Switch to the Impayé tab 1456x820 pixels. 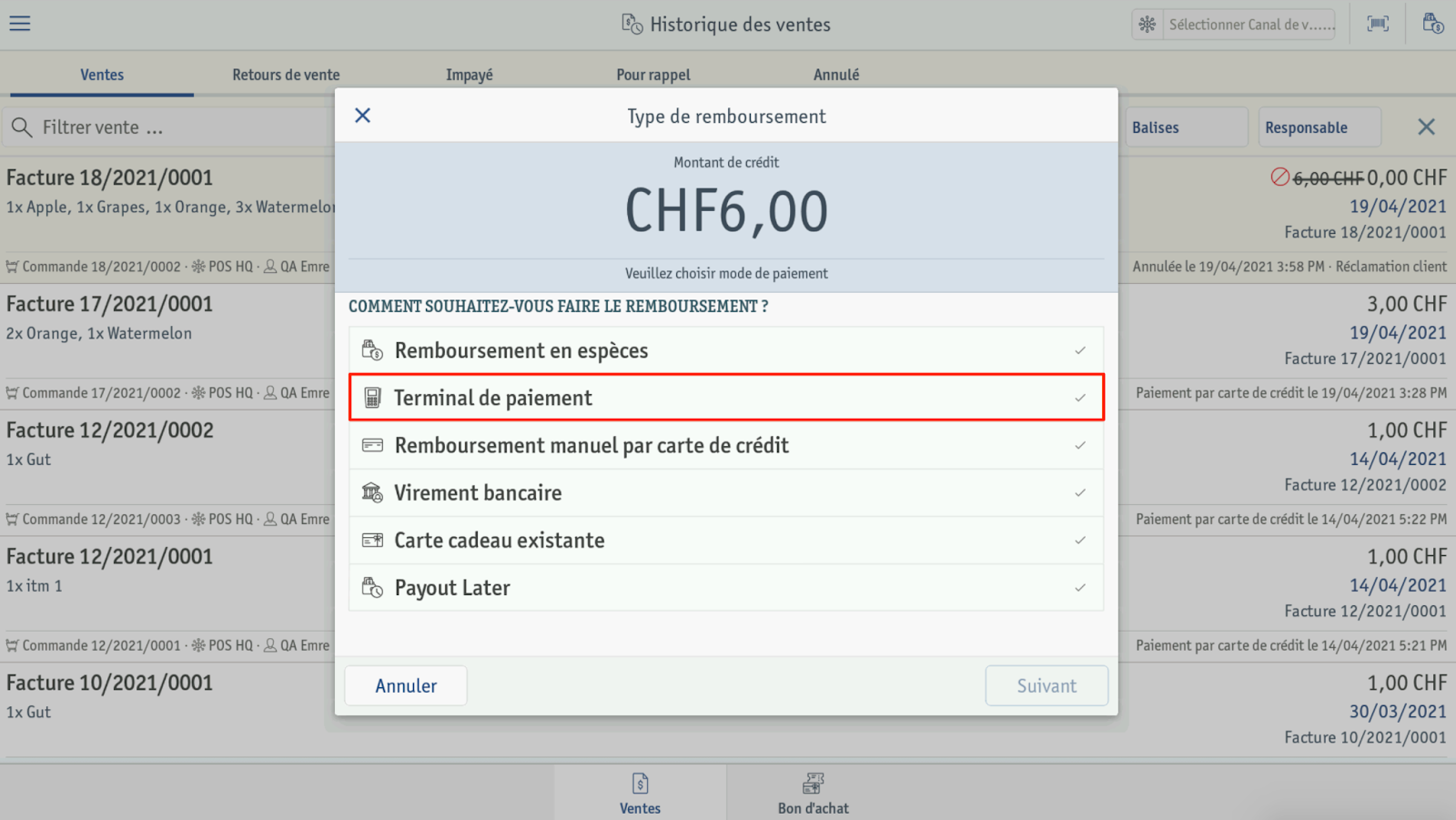(470, 75)
